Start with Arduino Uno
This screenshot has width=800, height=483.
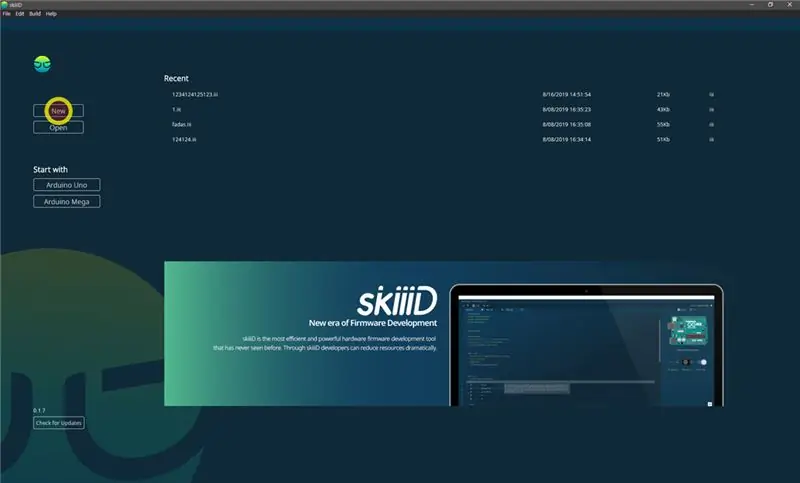(x=67, y=185)
